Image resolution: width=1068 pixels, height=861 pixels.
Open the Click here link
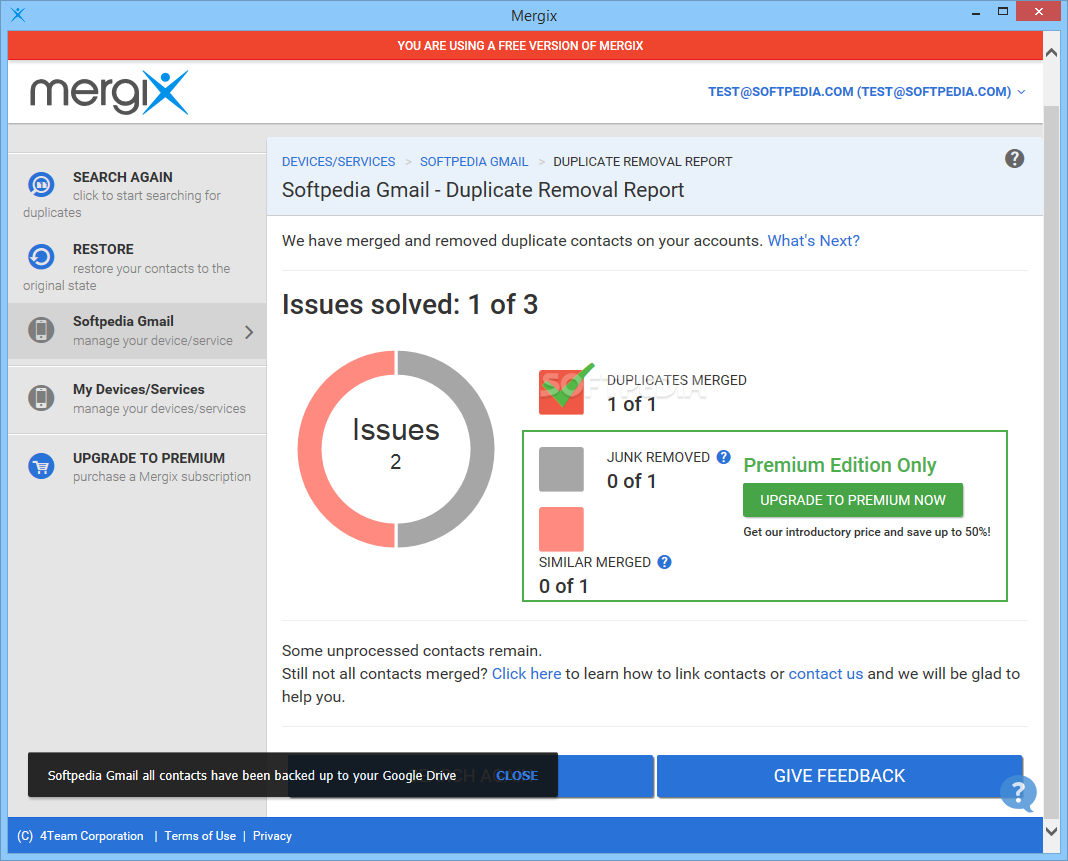[527, 674]
